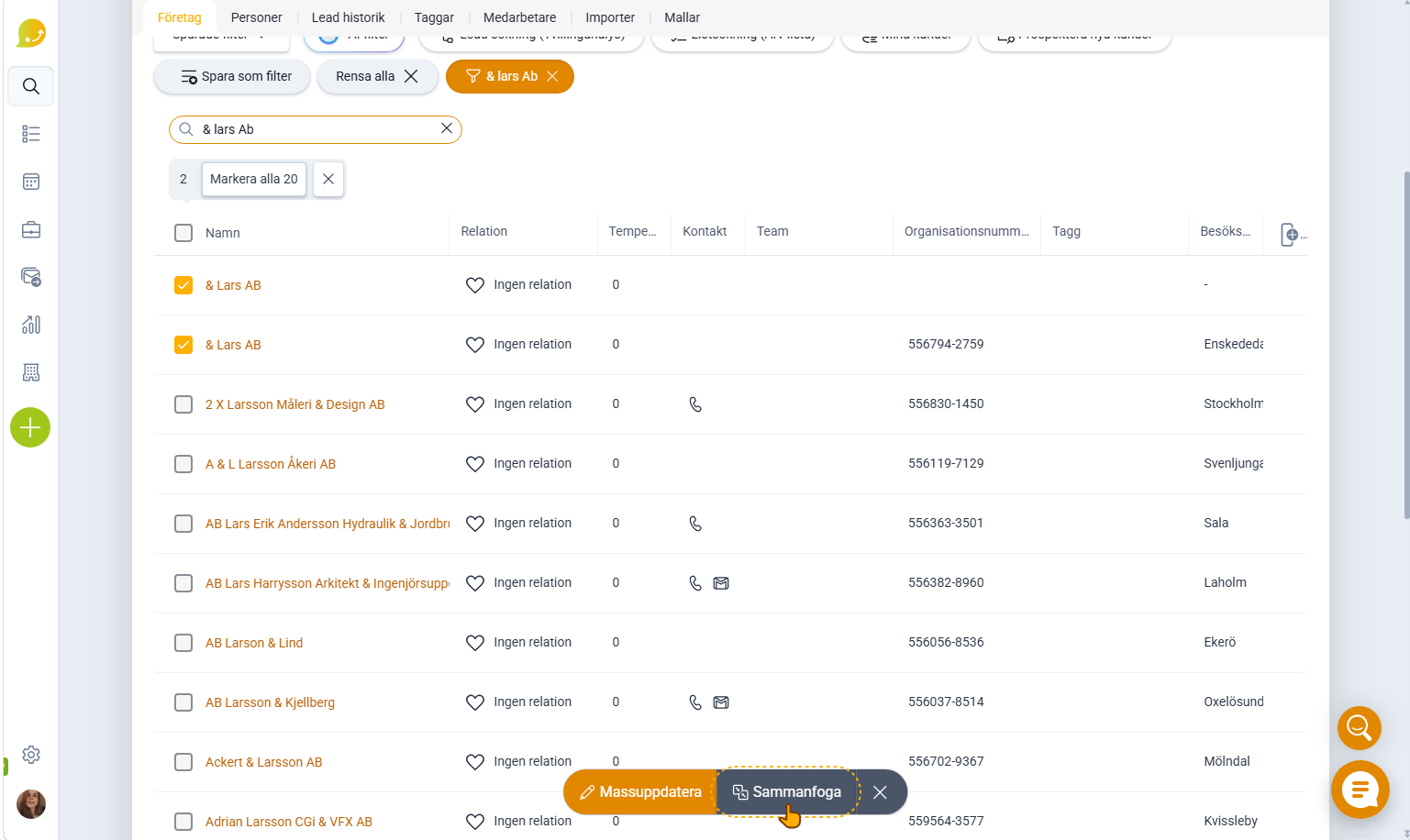Sort by the Relation column header
This screenshot has width=1410, height=840.
[x=484, y=231]
